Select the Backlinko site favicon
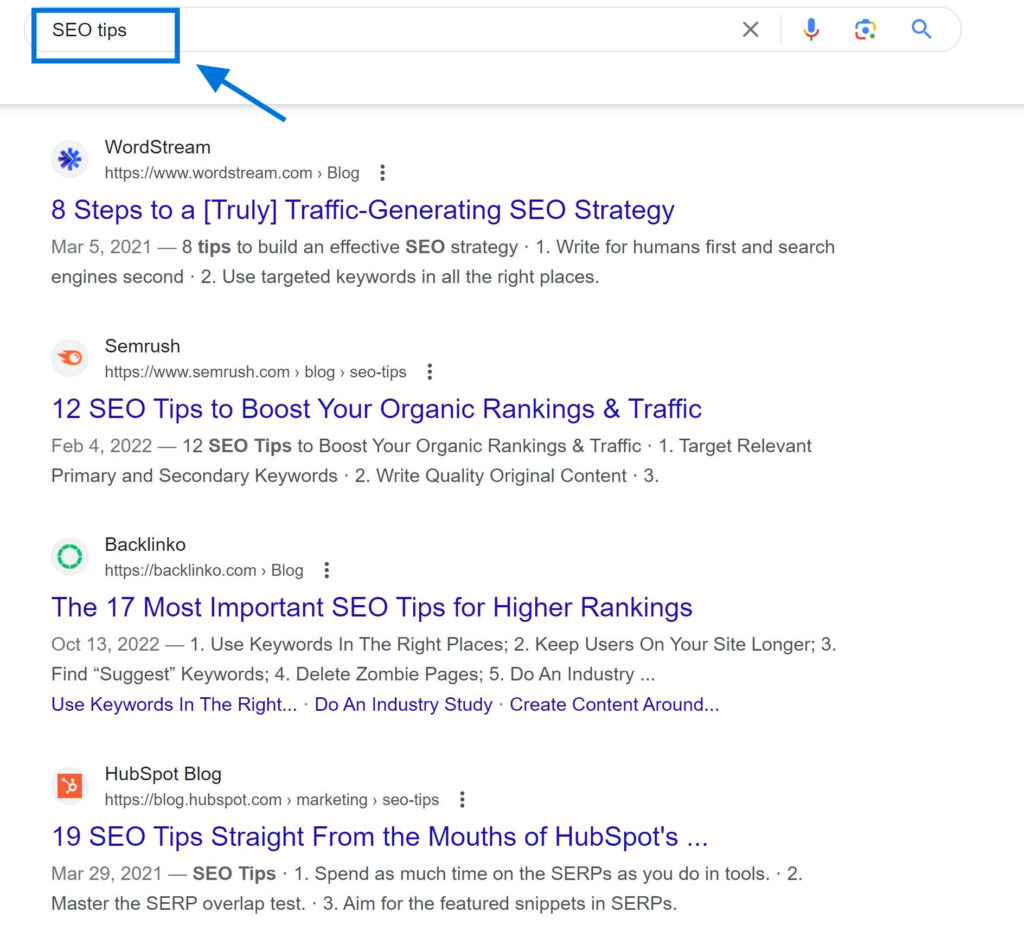The width and height of the screenshot is (1024, 951). [x=69, y=556]
